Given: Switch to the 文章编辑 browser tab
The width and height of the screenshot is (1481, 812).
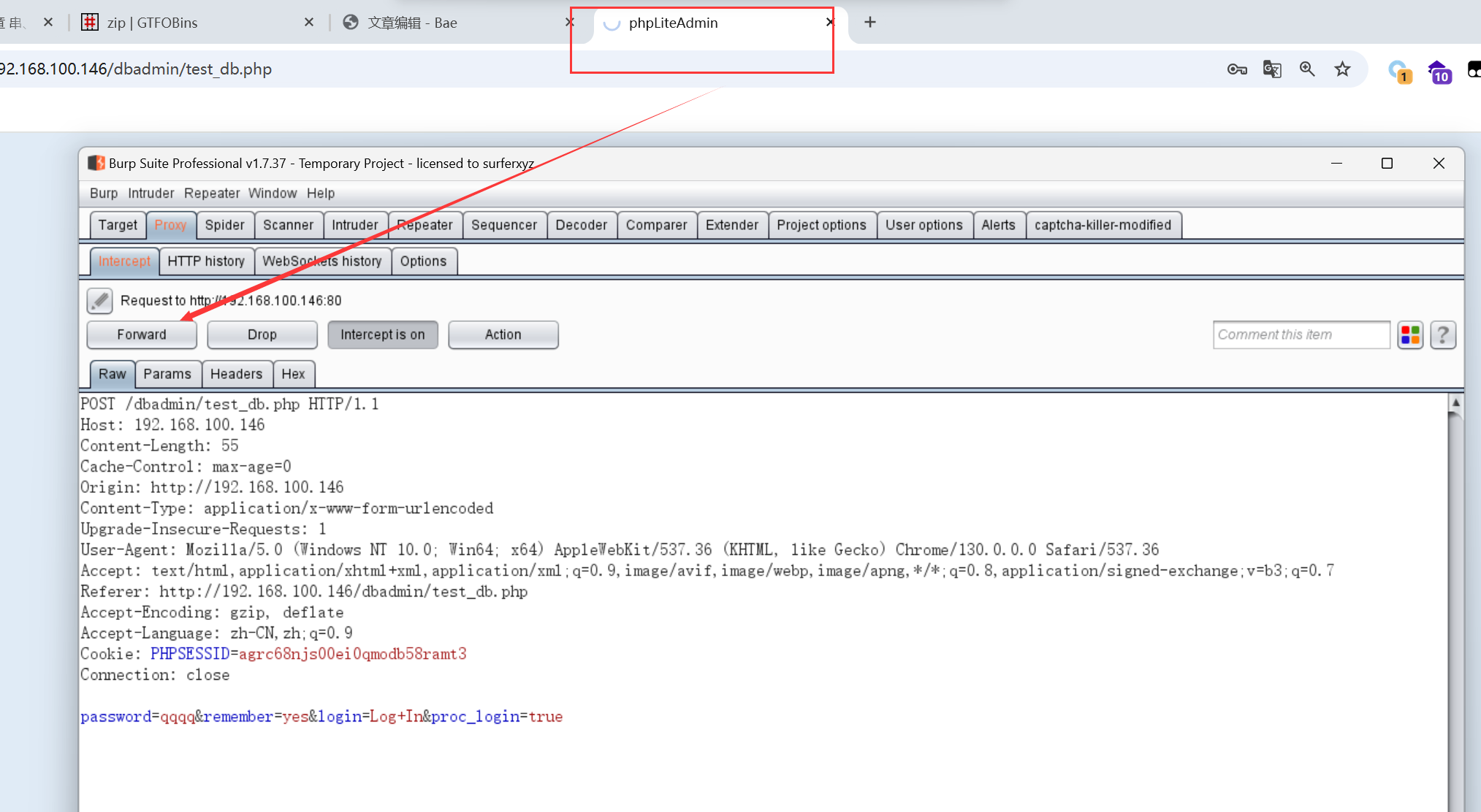Looking at the screenshot, I should pyautogui.click(x=412, y=23).
